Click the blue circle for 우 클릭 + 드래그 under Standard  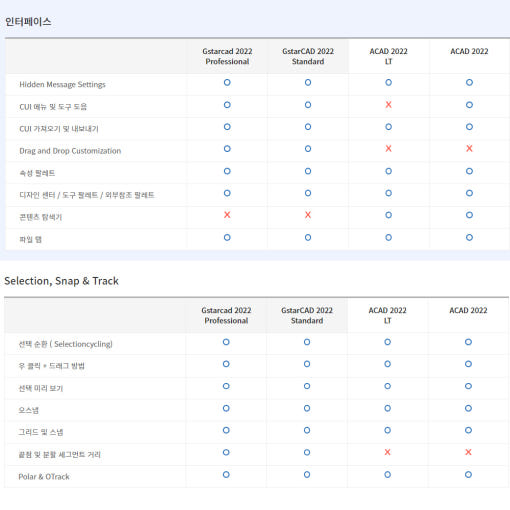[307, 364]
